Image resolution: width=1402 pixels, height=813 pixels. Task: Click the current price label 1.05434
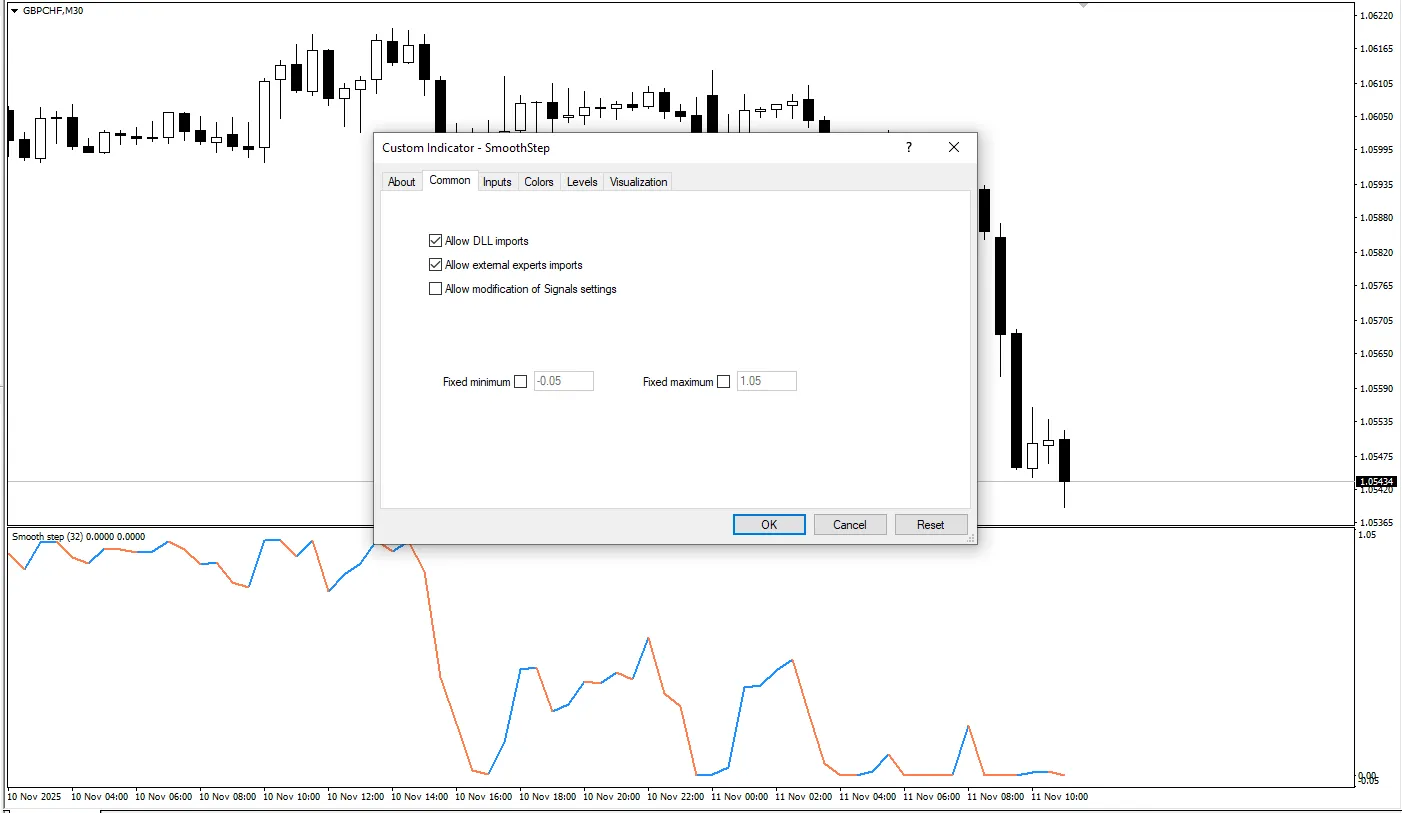tap(1376, 482)
